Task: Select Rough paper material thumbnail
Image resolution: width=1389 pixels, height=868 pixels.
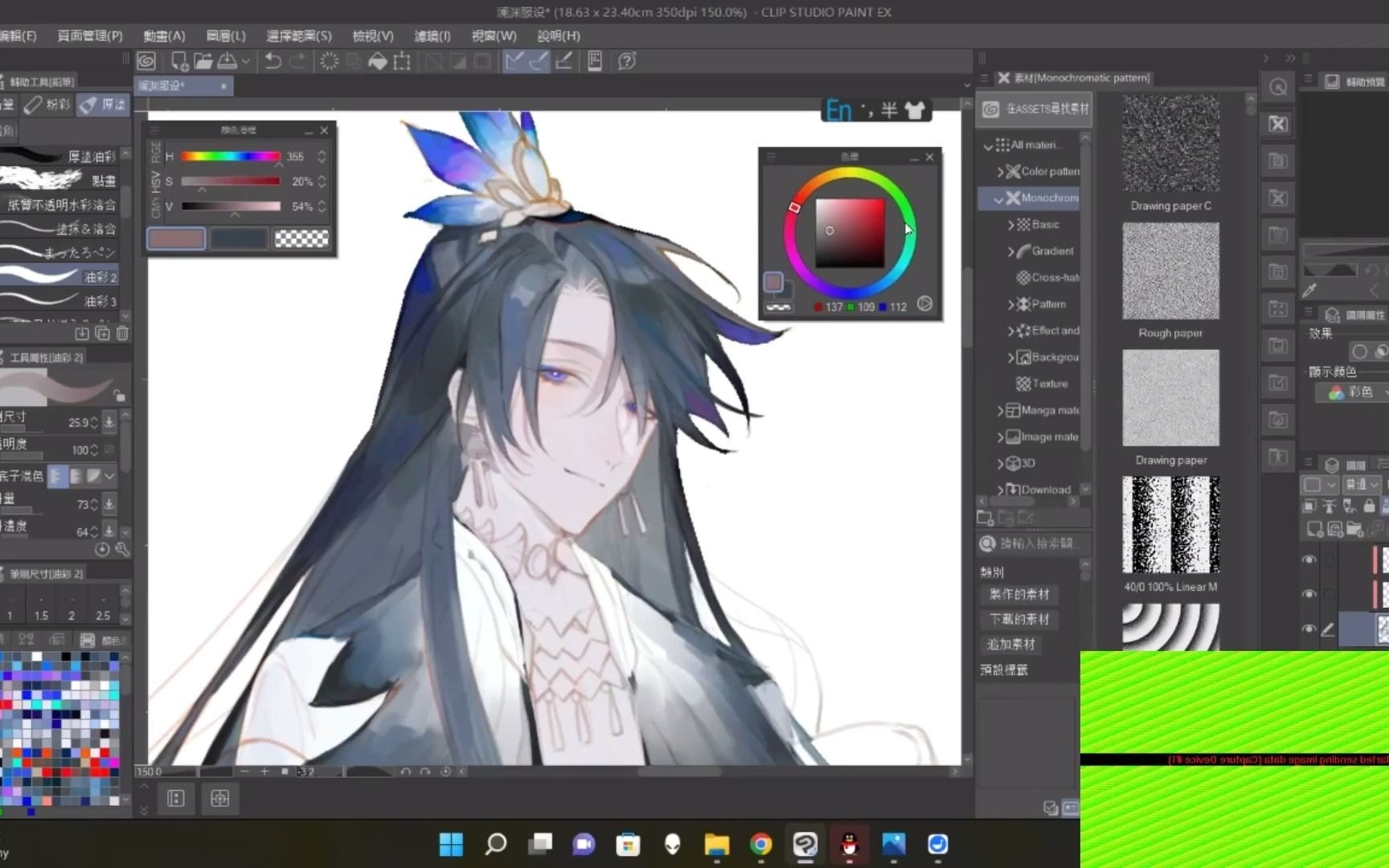Action: 1170,272
